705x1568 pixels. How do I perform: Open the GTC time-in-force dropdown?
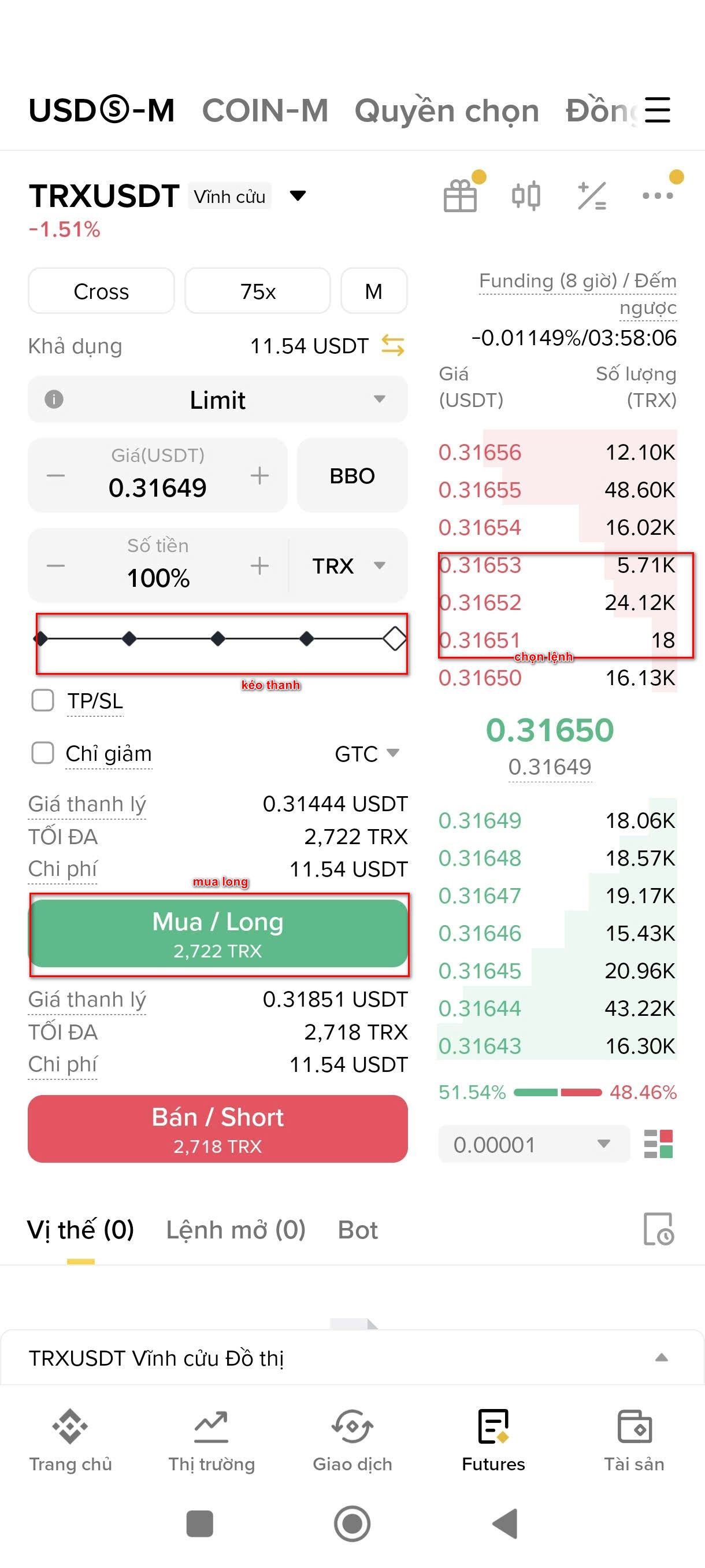367,753
